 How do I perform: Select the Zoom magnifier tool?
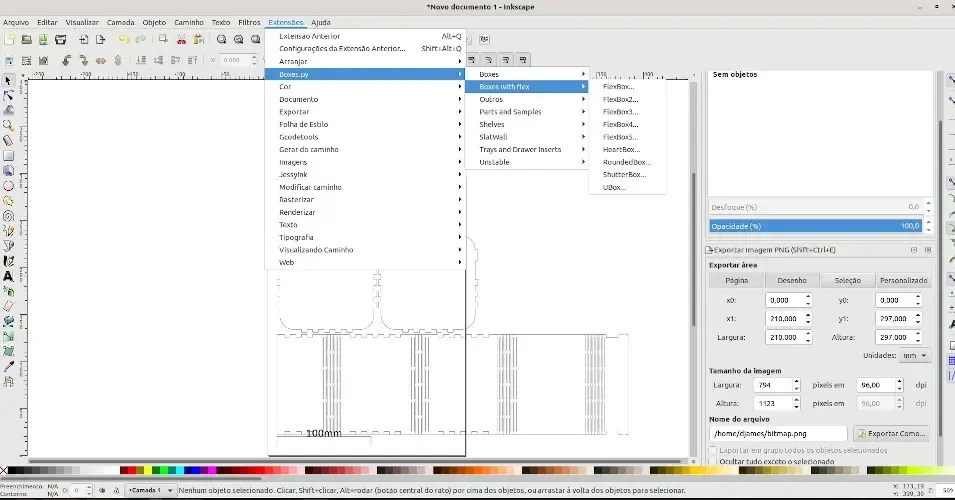8,125
